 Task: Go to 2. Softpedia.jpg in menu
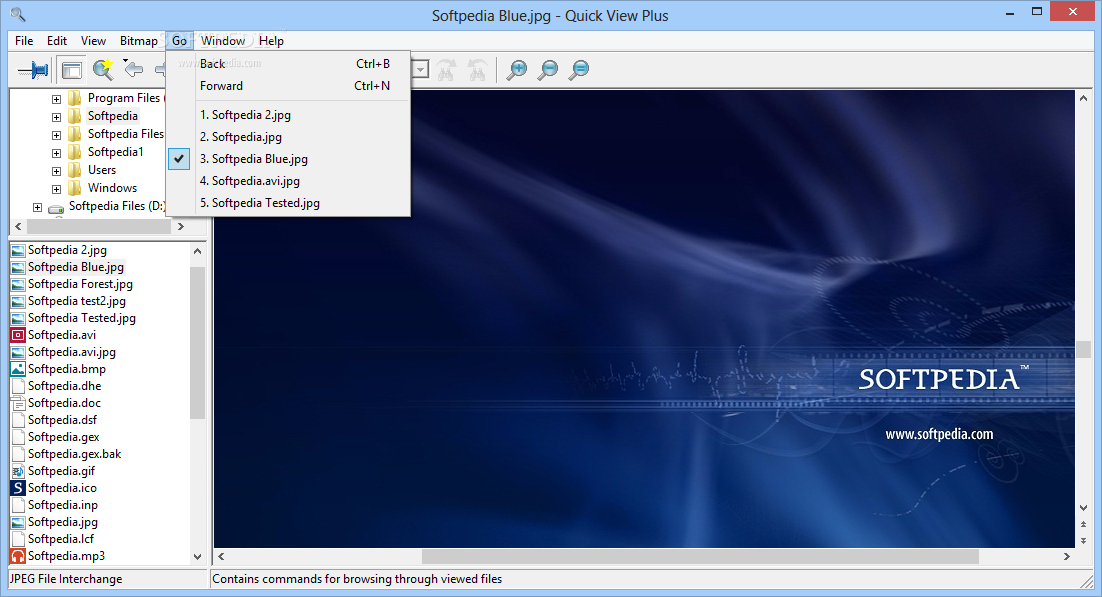[x=288, y=137]
